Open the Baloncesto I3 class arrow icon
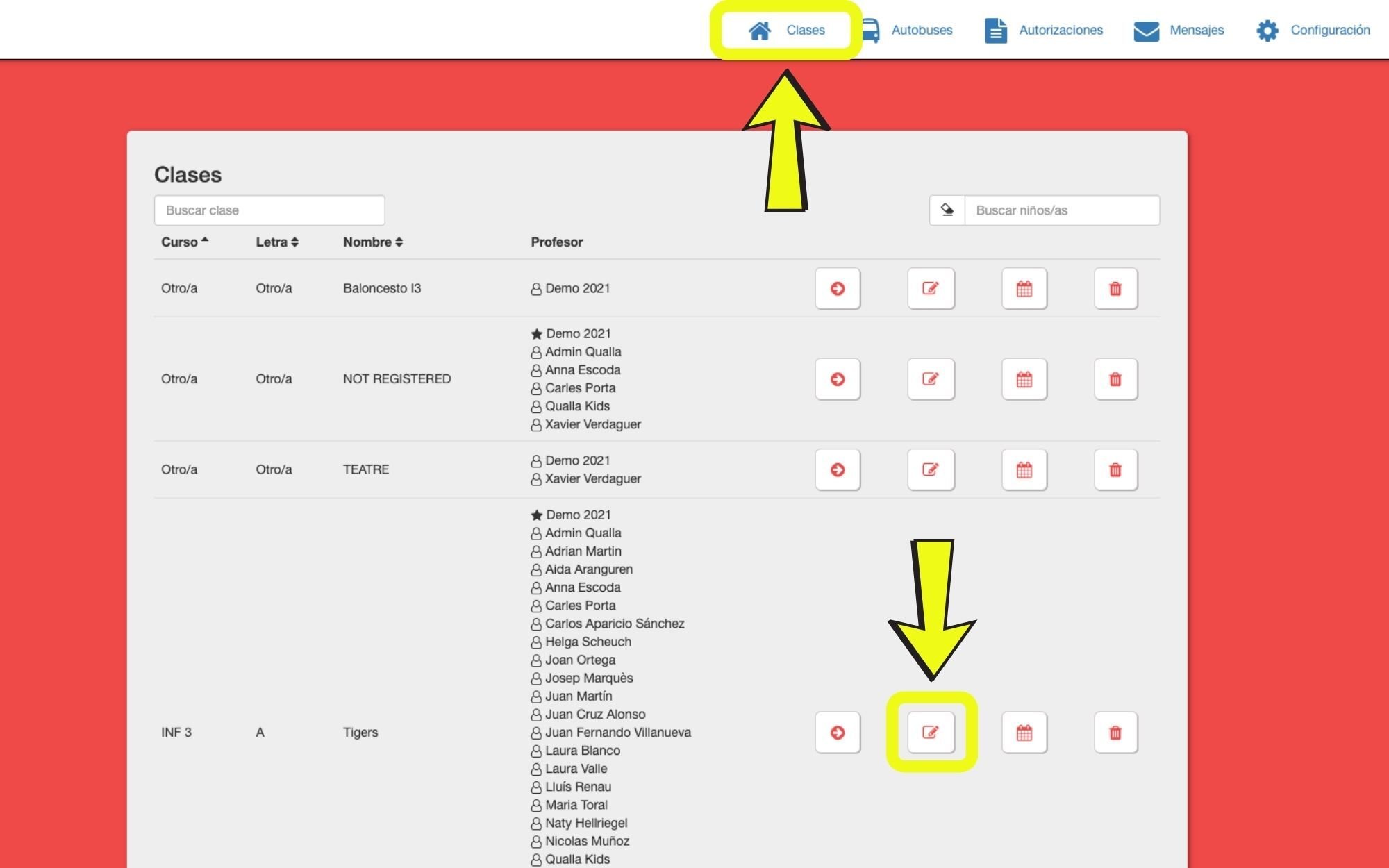The height and width of the screenshot is (868, 1389). 838,288
